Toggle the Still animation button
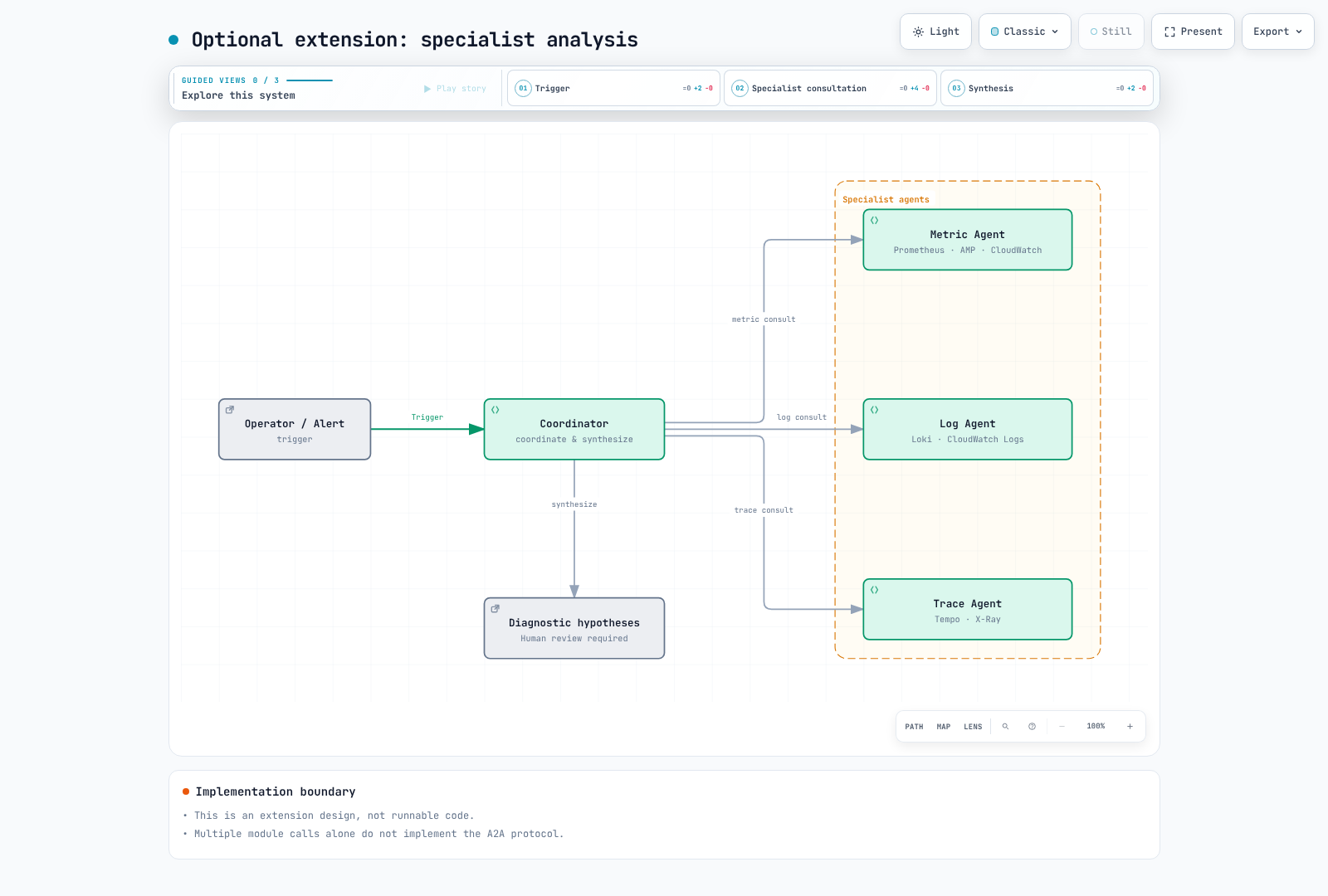The width and height of the screenshot is (1328, 896). click(x=1111, y=32)
